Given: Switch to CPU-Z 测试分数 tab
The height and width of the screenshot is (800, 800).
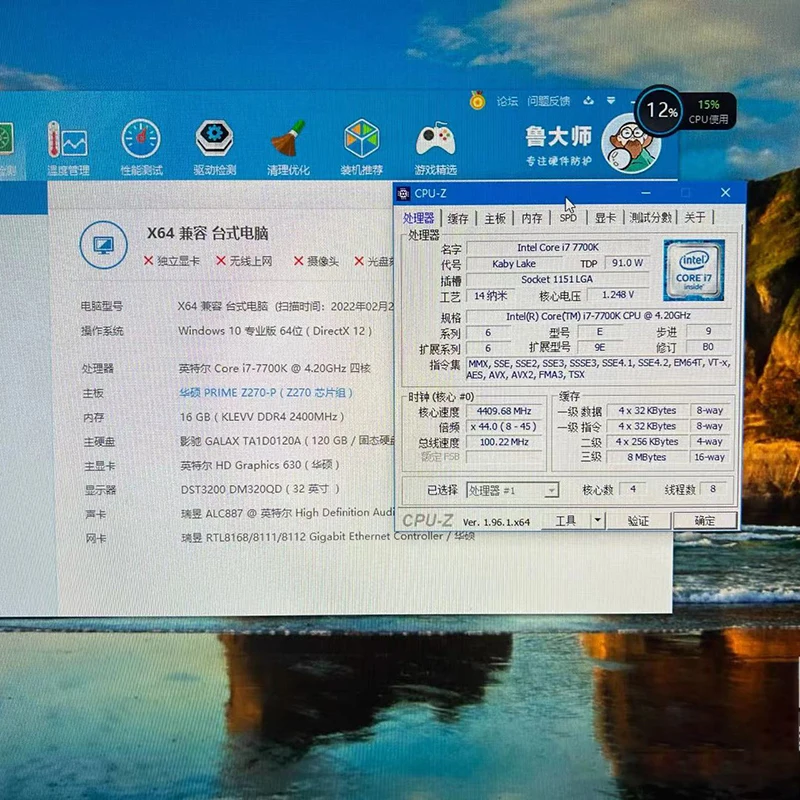Looking at the screenshot, I should (651, 217).
